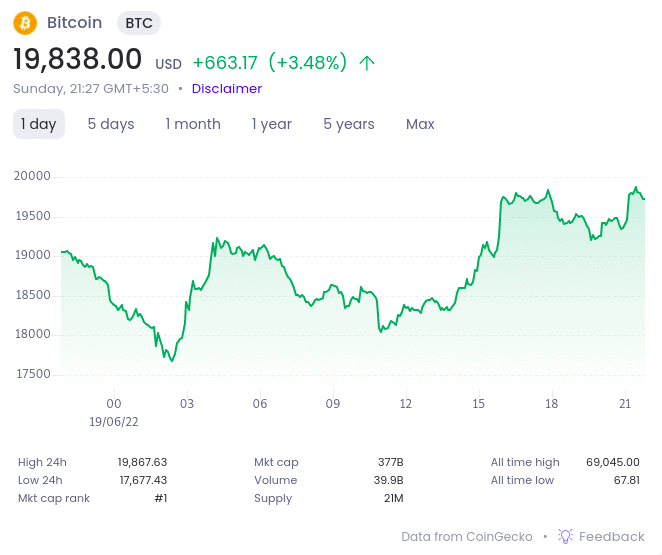Show the 1 month price chart
The width and height of the screenshot is (662, 555).
tap(193, 124)
